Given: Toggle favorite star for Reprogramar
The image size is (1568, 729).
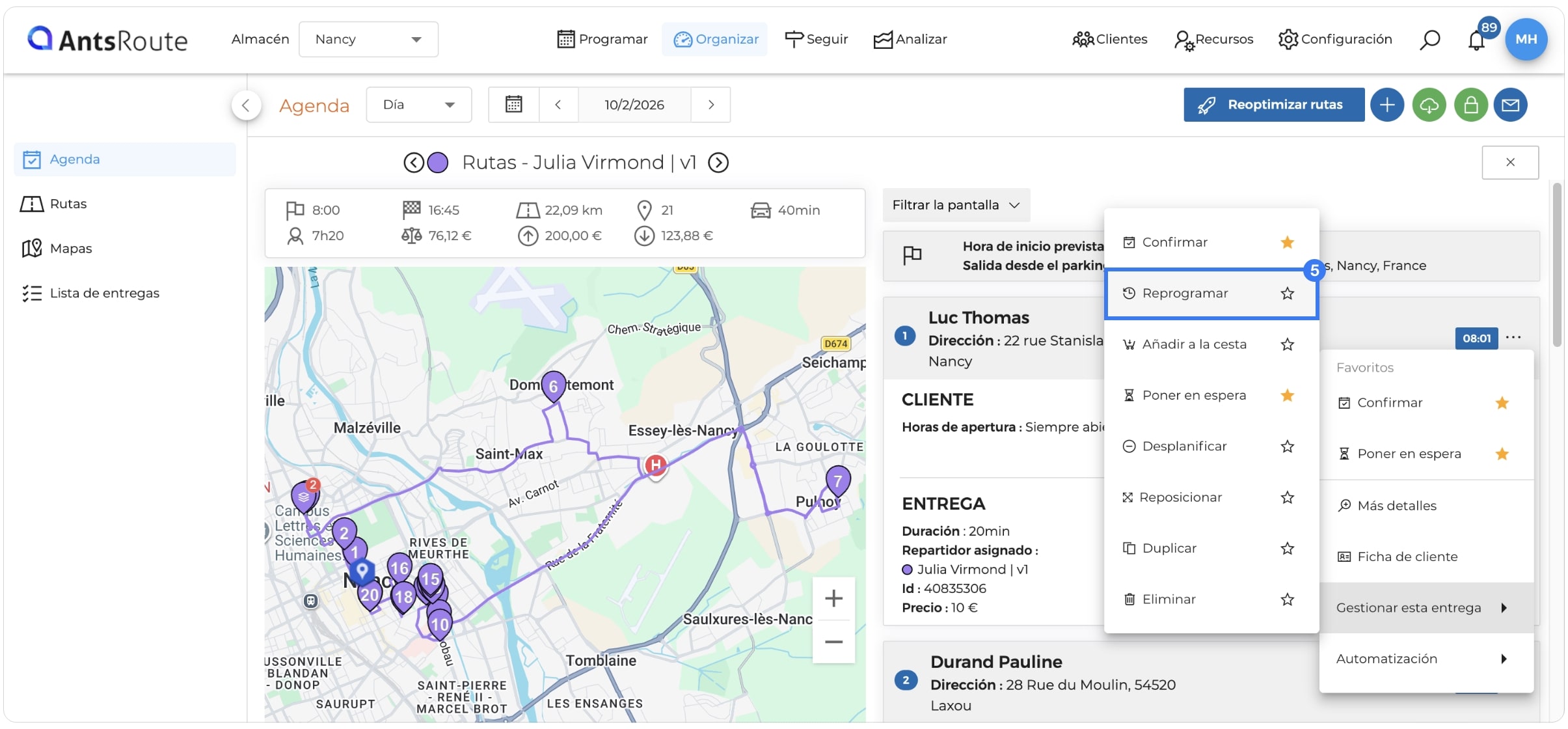Looking at the screenshot, I should [x=1287, y=294].
